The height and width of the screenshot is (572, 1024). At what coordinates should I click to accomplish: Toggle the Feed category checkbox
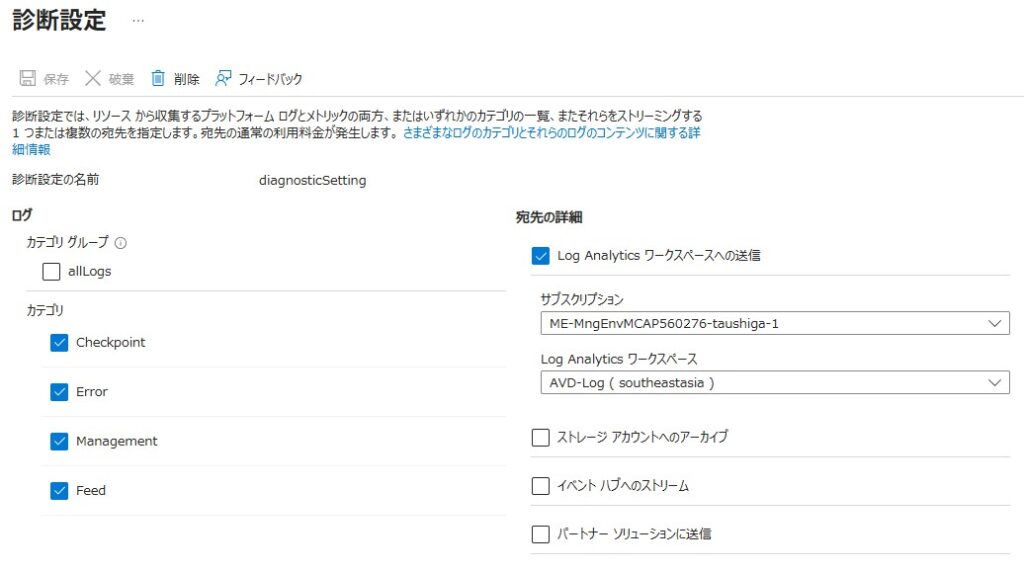[x=59, y=491]
